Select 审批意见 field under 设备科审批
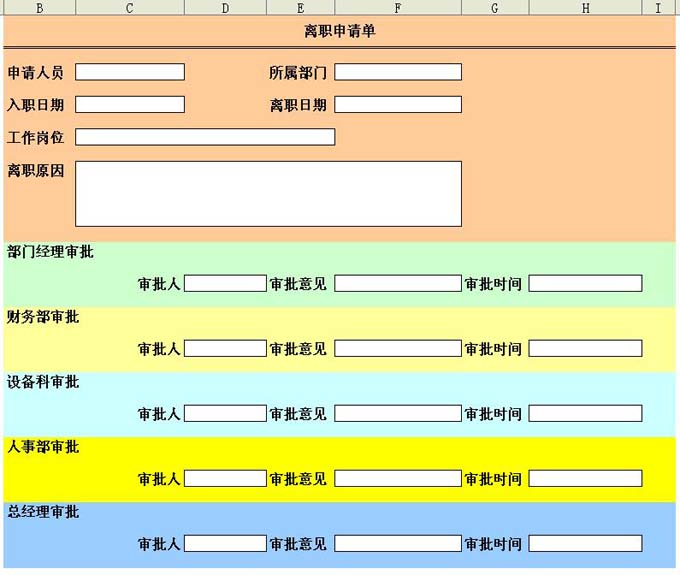 click(398, 414)
